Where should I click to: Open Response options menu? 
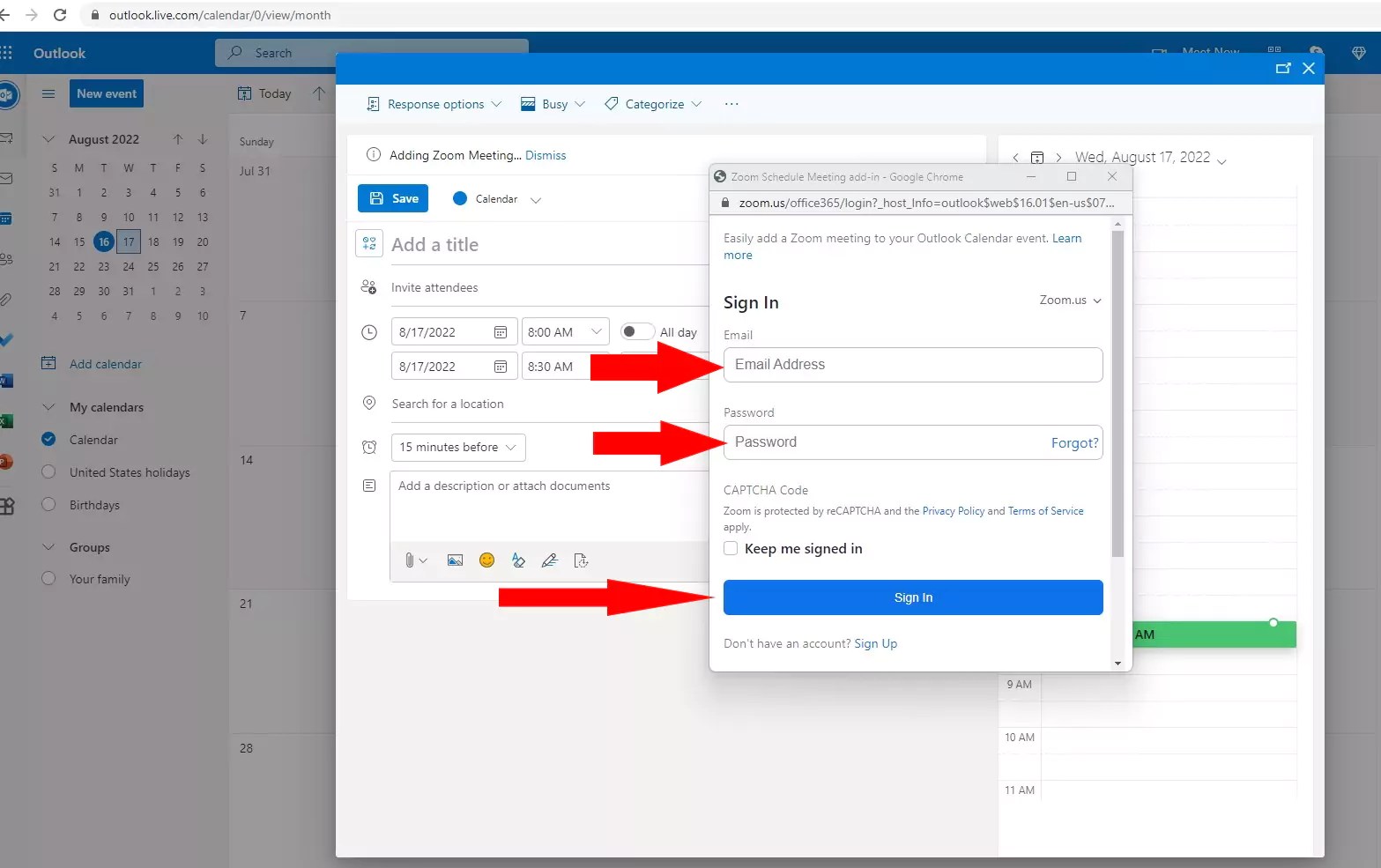(x=434, y=104)
